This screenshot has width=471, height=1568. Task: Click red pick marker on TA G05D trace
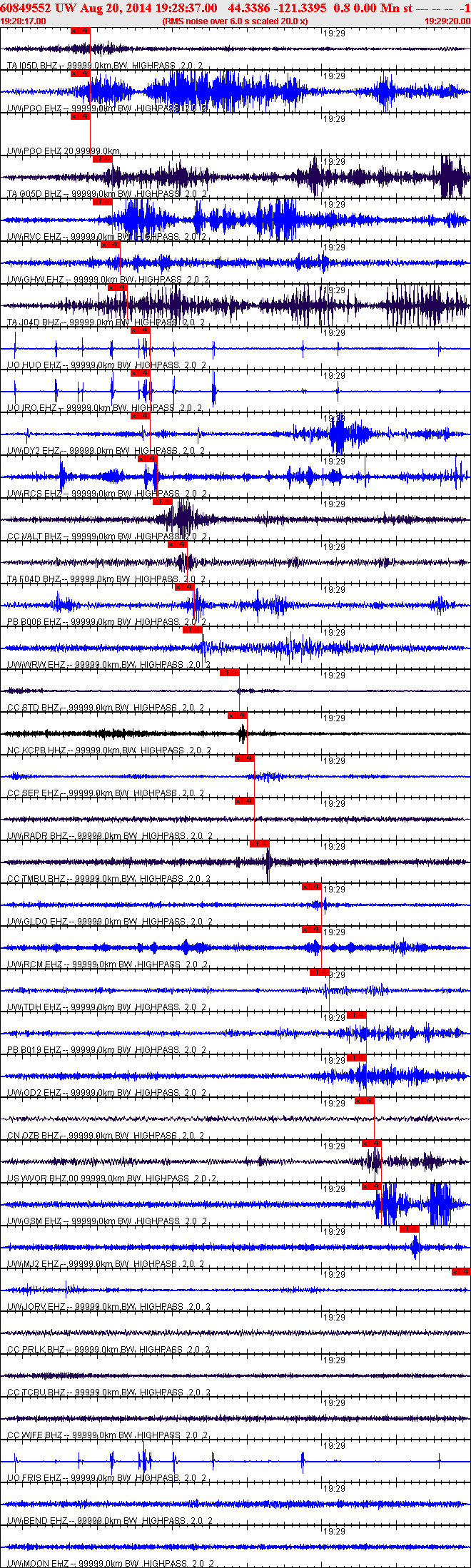[103, 159]
